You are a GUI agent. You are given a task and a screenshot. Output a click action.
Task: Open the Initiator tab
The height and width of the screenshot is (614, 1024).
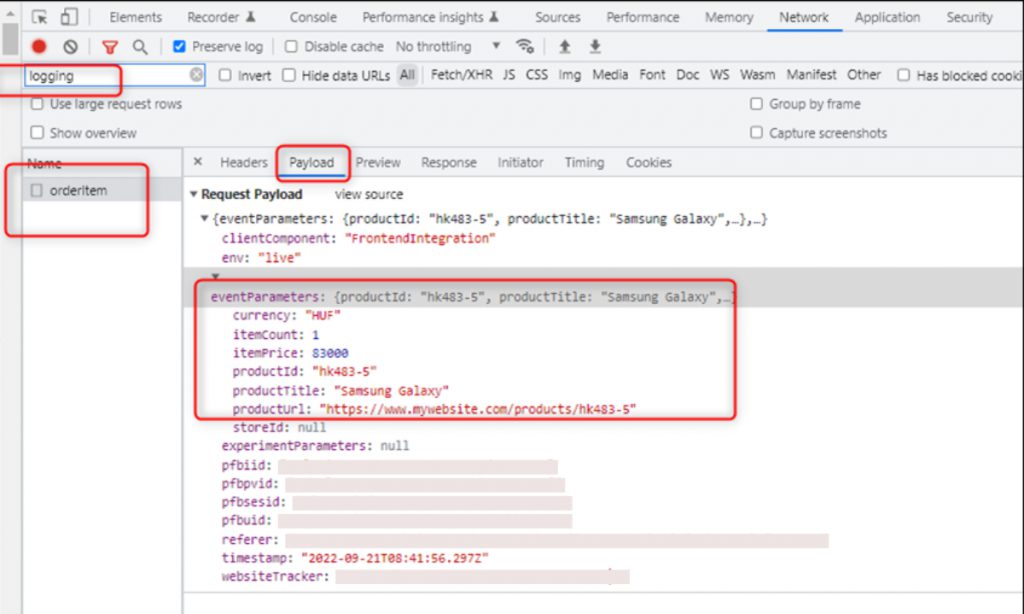click(520, 162)
